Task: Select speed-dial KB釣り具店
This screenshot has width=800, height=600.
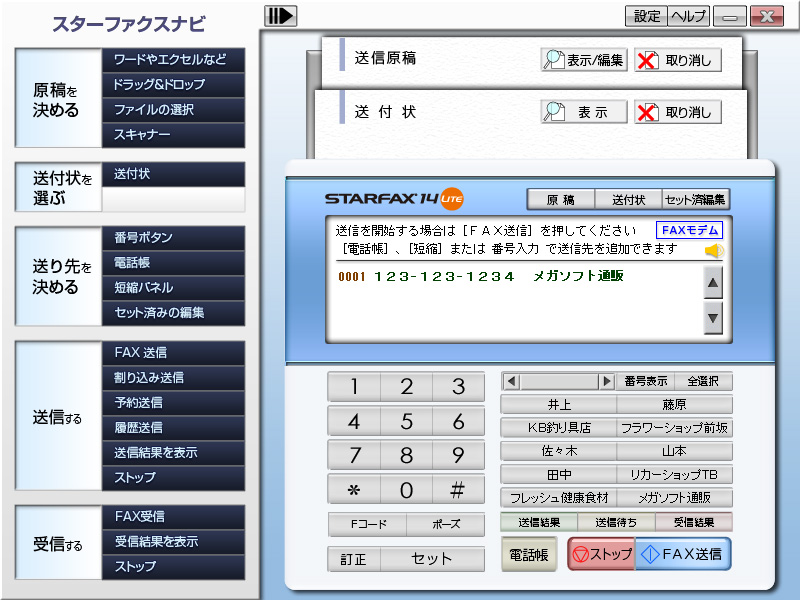Action: coord(559,428)
